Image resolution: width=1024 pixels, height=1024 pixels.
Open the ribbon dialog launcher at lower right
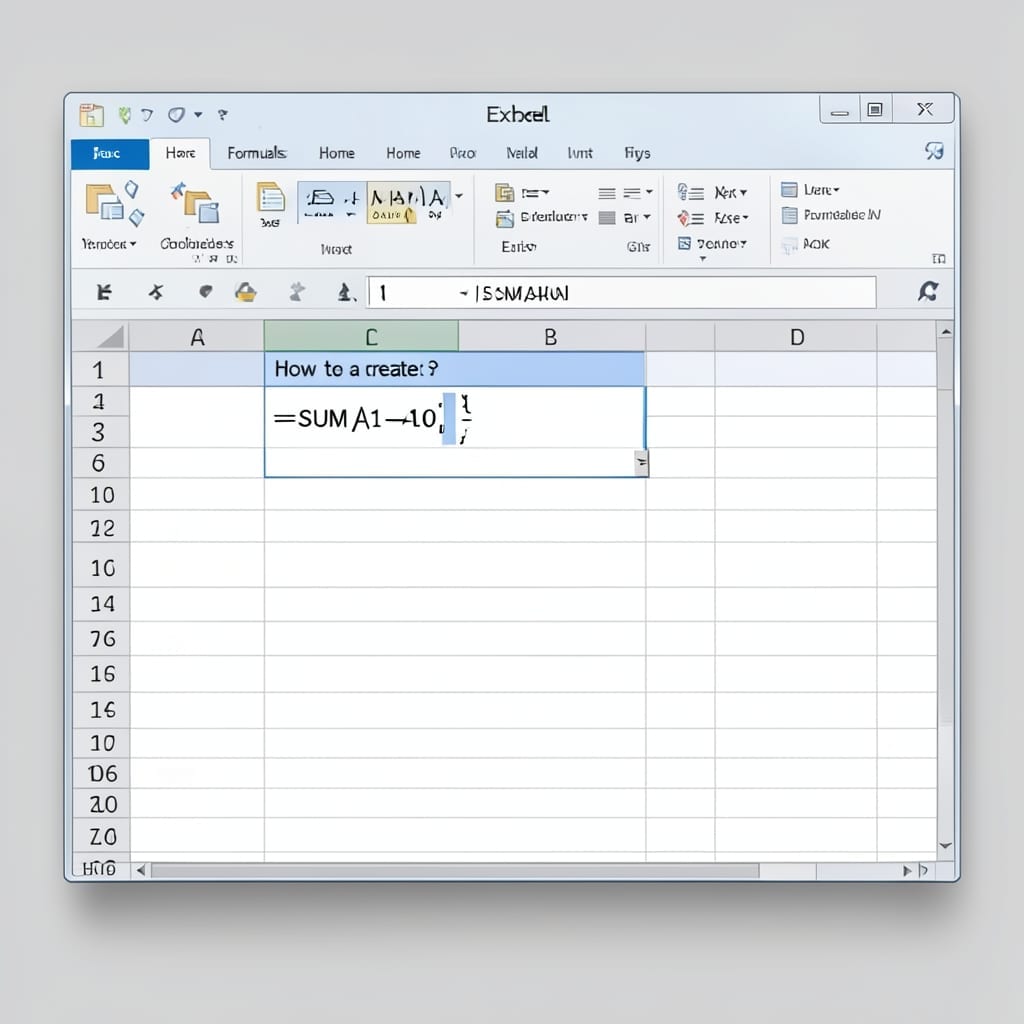pyautogui.click(x=938, y=259)
